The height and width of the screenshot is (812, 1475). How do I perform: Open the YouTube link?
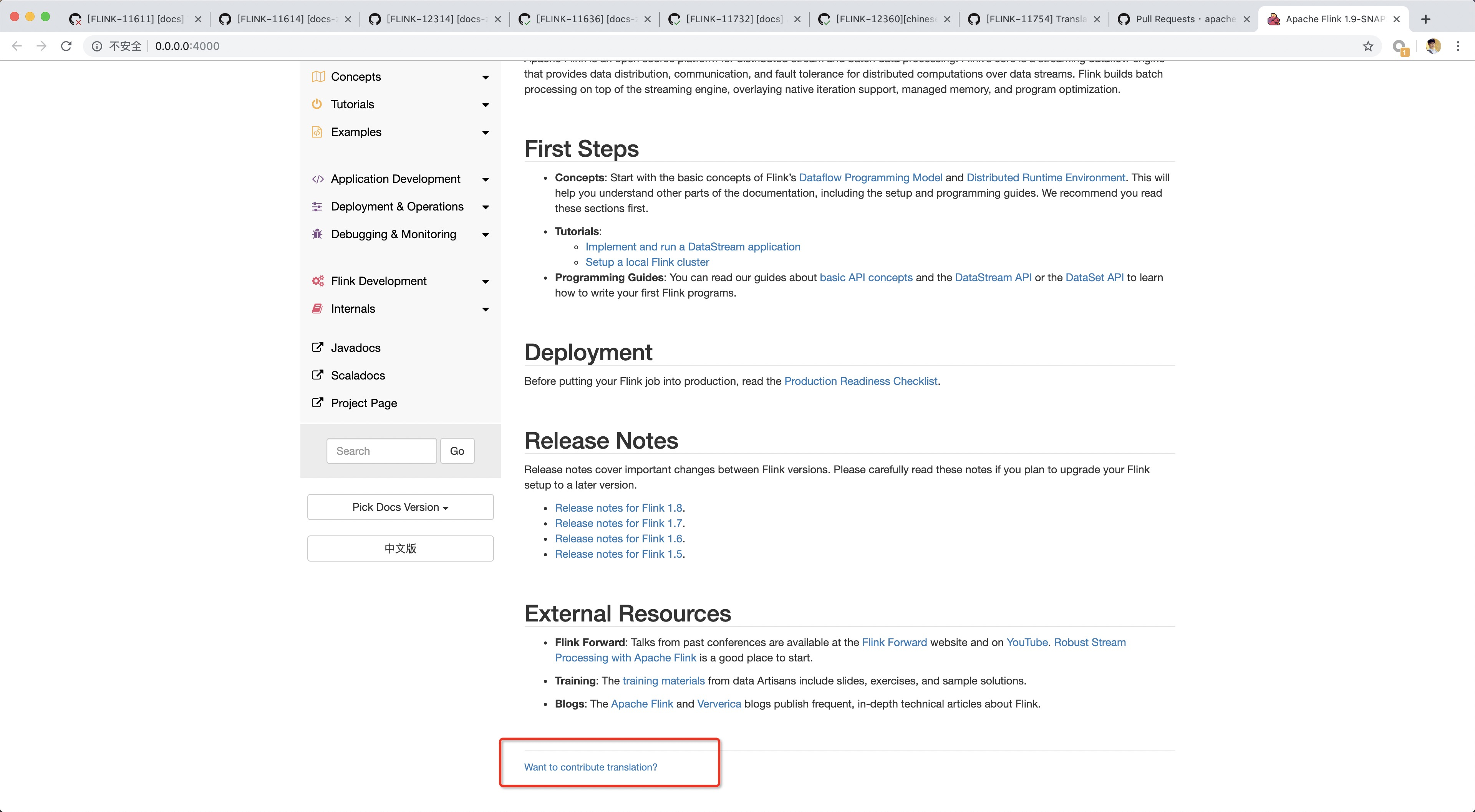coord(1027,642)
